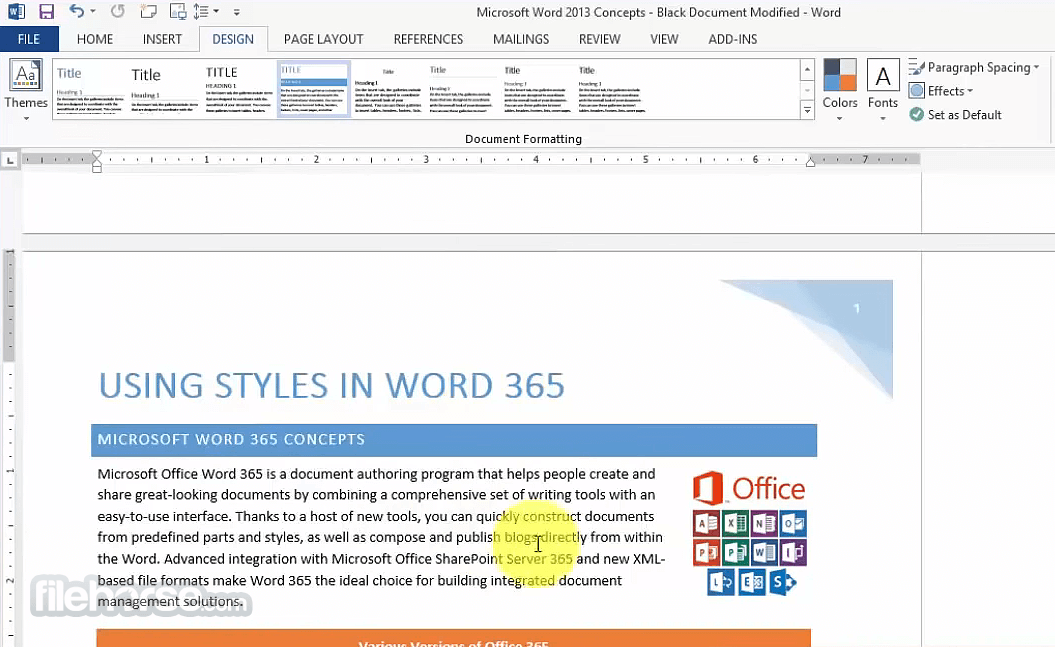Click the Effects circle icon
Screen dimensions: 1055x647
916,91
